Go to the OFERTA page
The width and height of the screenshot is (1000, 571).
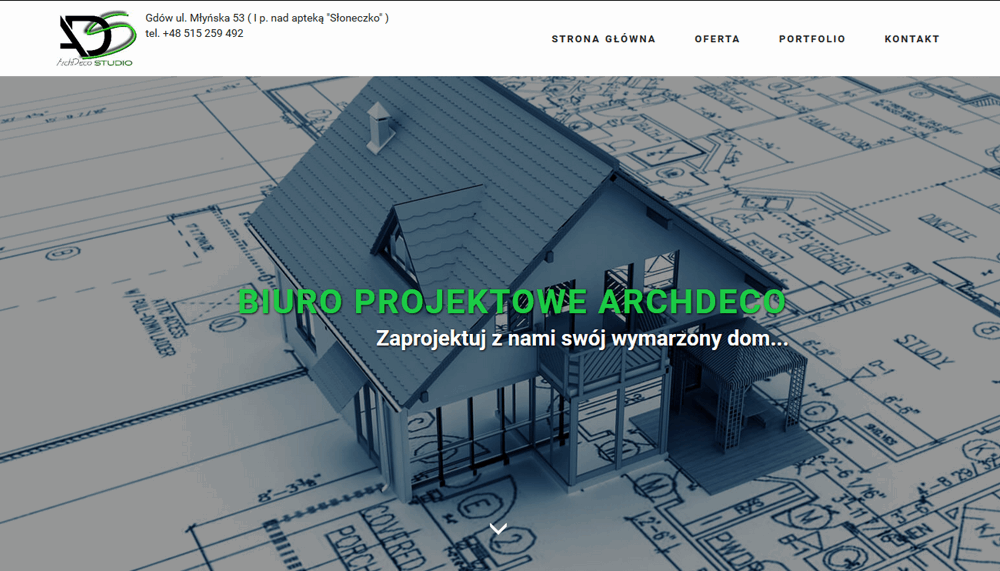[717, 39]
